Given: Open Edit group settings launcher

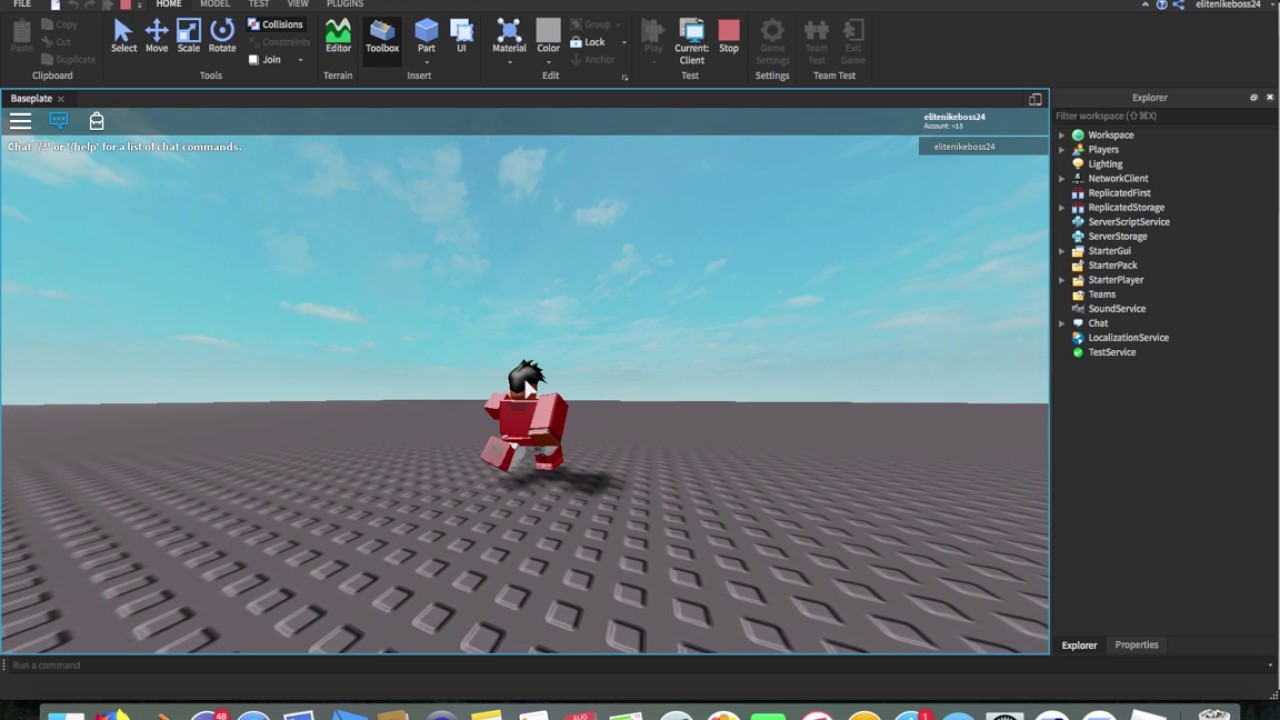Looking at the screenshot, I should pyautogui.click(x=625, y=77).
